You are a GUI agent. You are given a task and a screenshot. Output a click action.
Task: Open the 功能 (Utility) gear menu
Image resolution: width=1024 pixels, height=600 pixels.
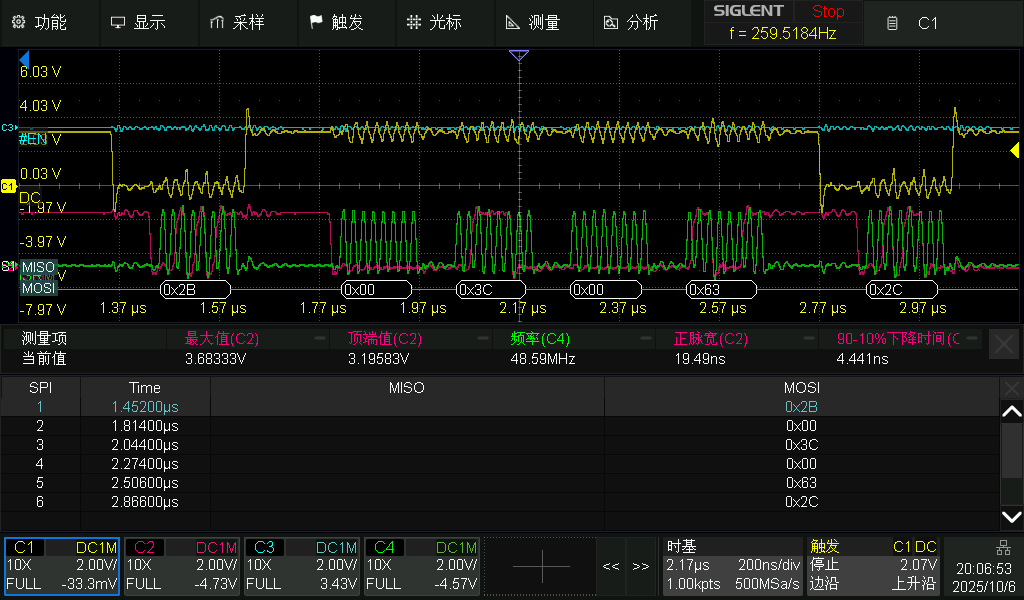click(x=40, y=22)
